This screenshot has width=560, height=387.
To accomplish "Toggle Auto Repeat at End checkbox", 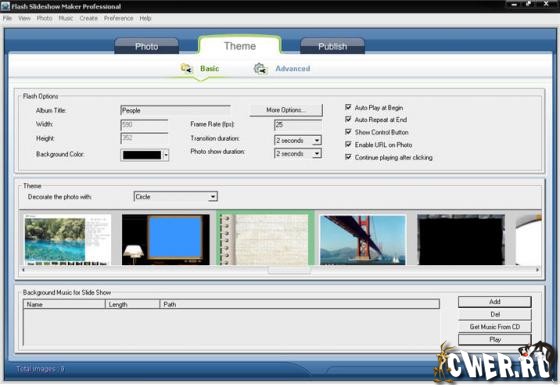I will [x=348, y=119].
